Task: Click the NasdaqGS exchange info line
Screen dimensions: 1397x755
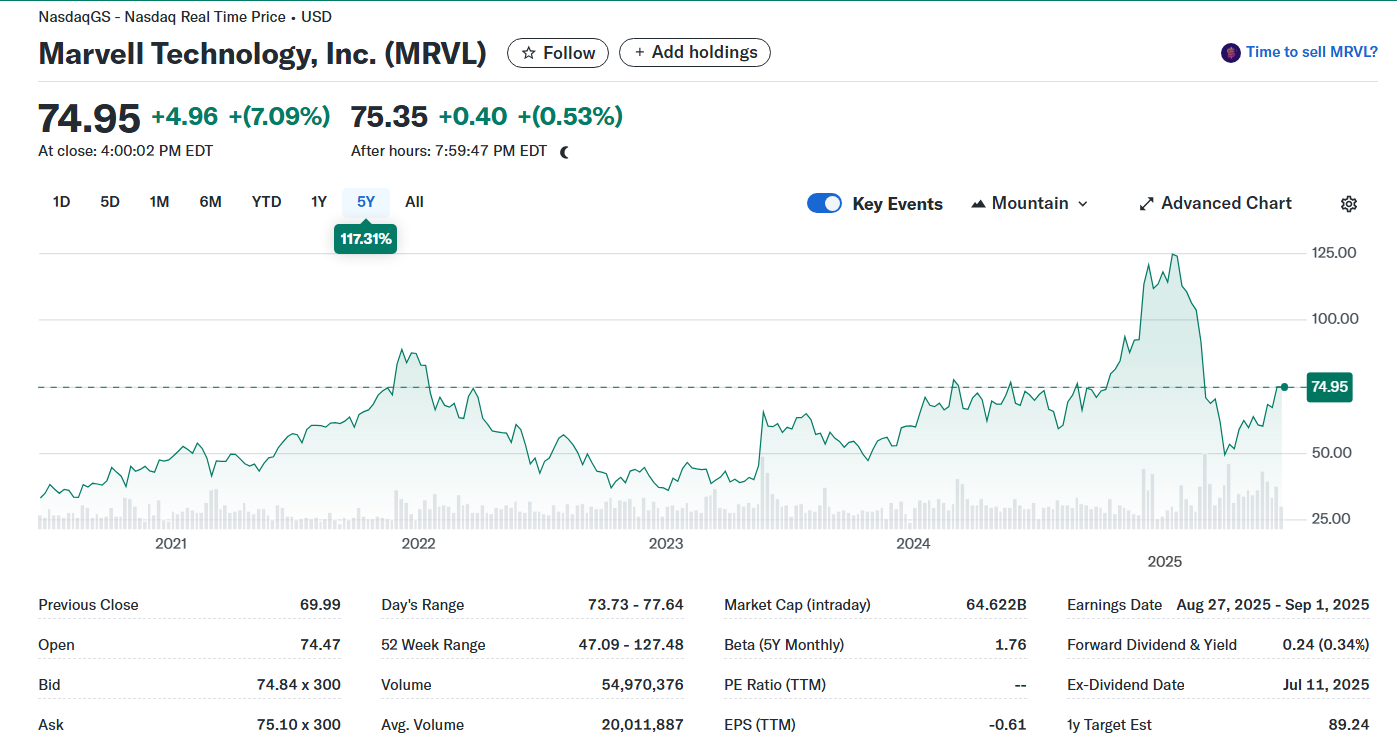Action: 185,17
